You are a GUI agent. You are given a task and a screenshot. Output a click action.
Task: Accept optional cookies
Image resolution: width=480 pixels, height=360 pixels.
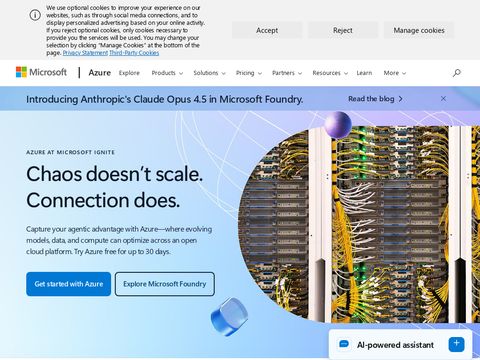pyautogui.click(x=267, y=30)
